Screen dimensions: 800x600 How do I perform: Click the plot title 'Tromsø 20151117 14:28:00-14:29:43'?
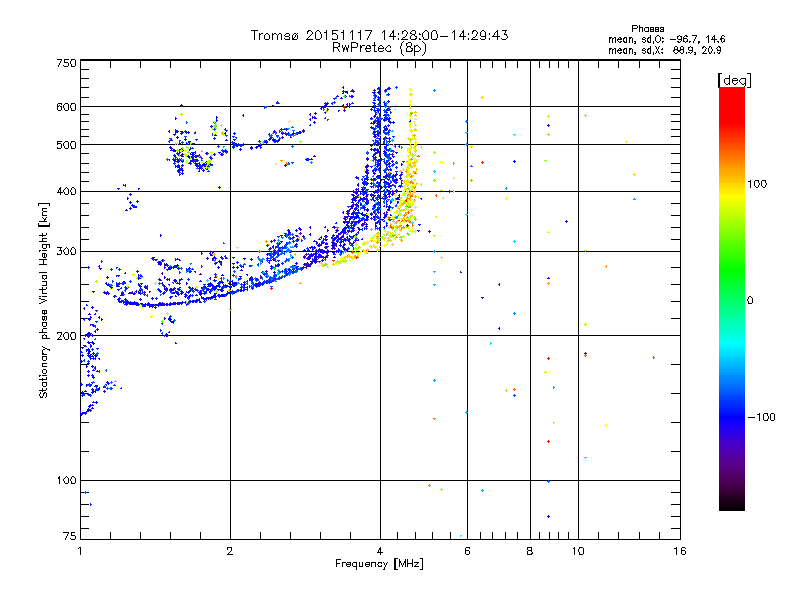point(379,35)
